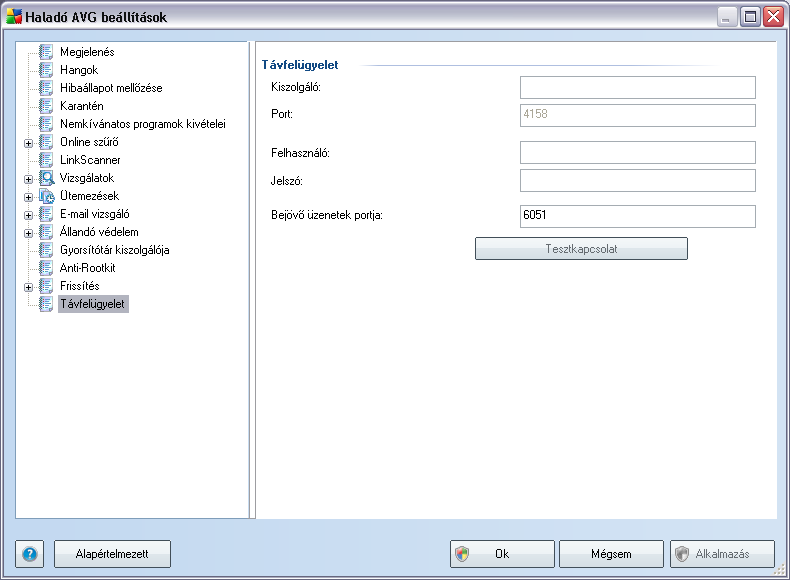Click the icon beside Hangok
Screen dimensions: 790x580
(46, 70)
